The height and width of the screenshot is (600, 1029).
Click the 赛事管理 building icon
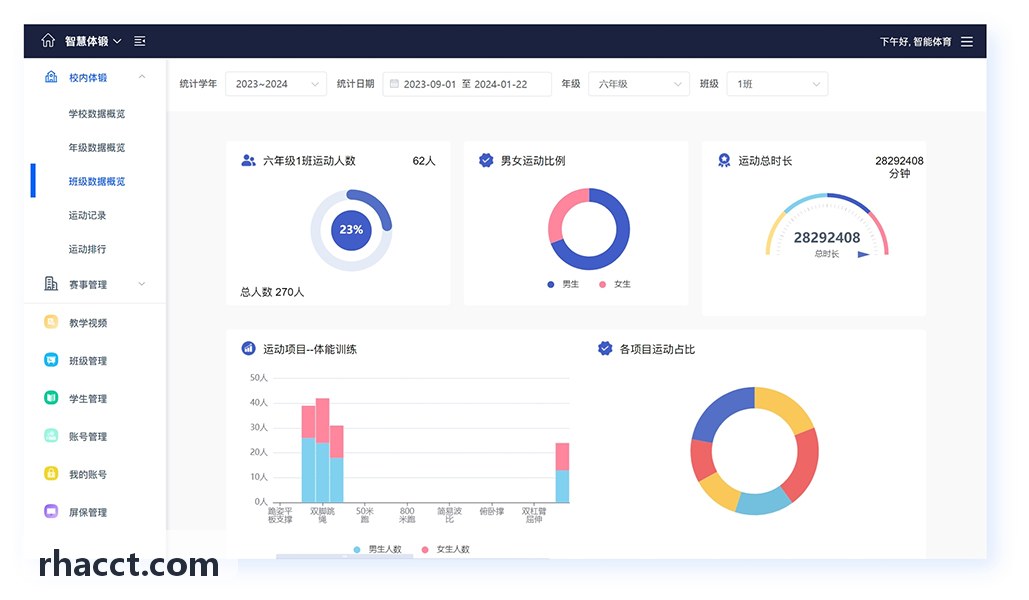click(51, 284)
